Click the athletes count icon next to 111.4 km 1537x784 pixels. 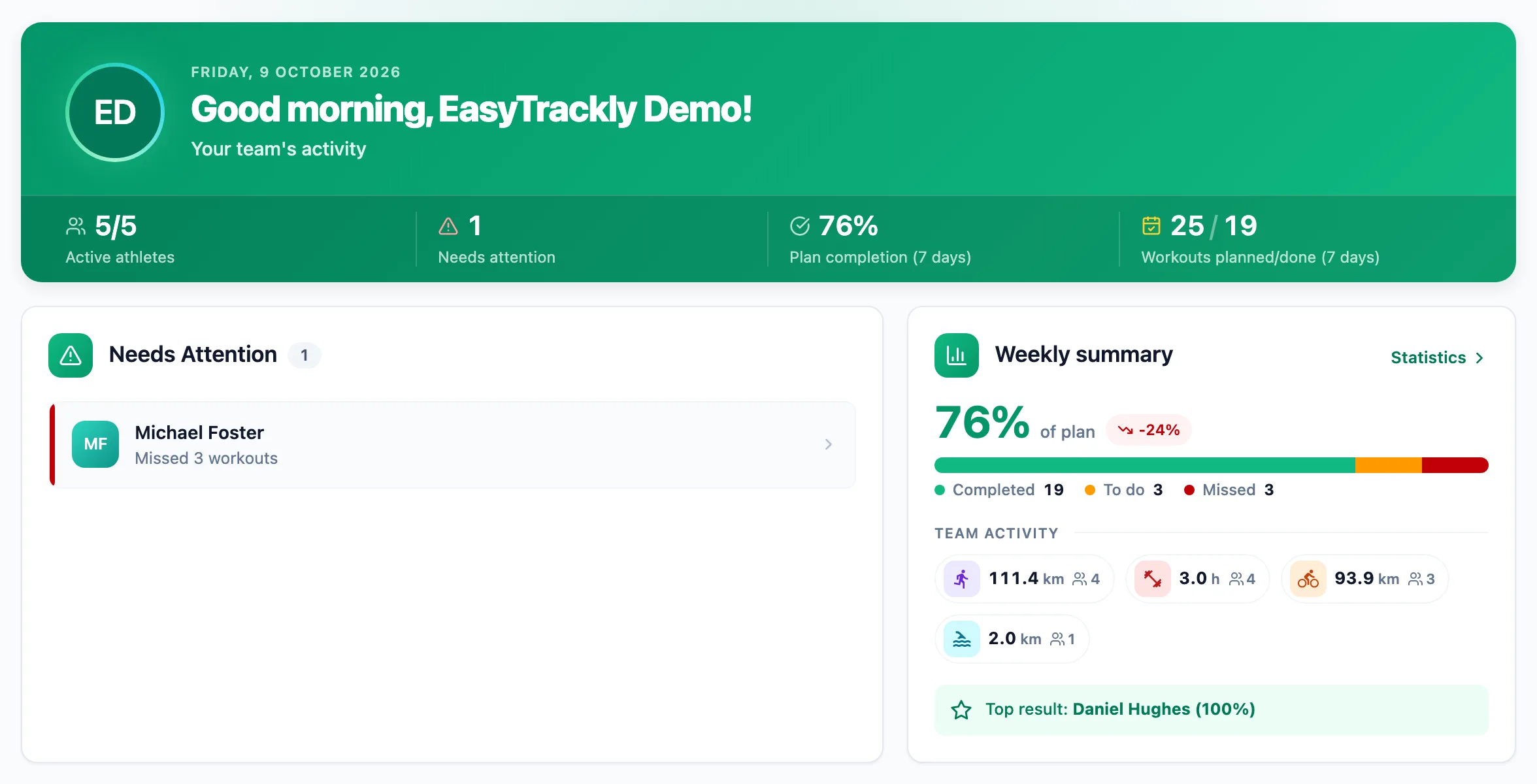coord(1080,579)
